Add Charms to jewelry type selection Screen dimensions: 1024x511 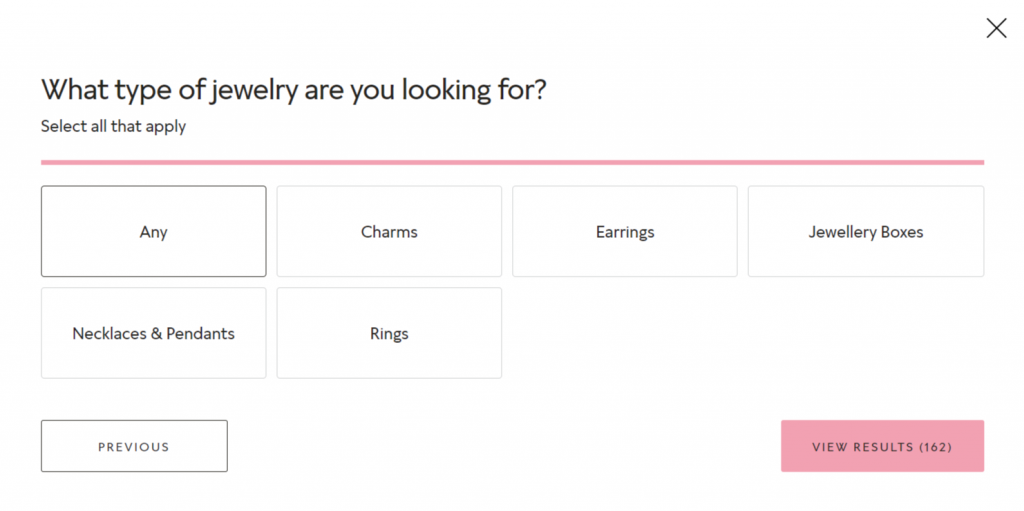coord(389,231)
